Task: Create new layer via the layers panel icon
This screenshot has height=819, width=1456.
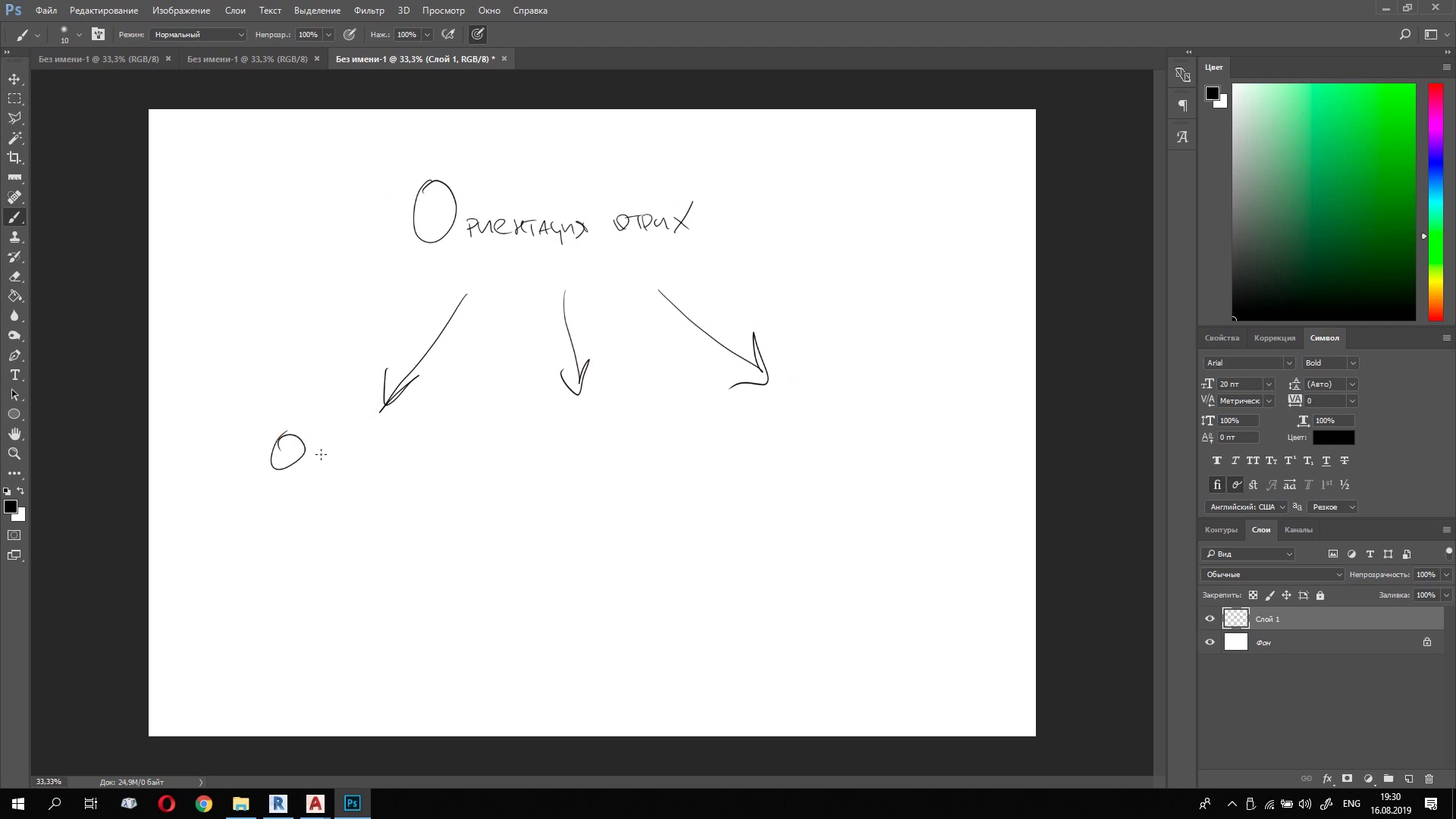Action: pyautogui.click(x=1409, y=779)
